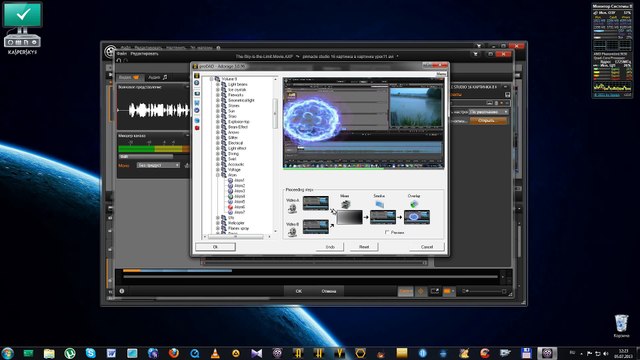
Task: Click the effect preview image in Adorage
Action: point(364,123)
